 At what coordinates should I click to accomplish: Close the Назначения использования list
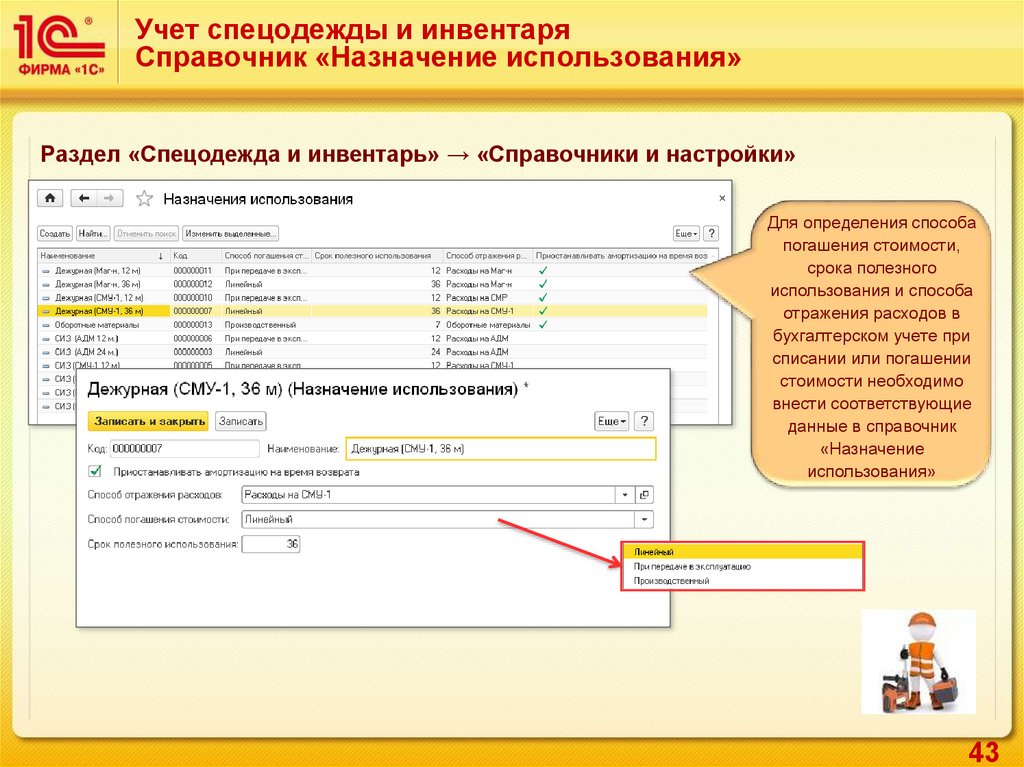[722, 198]
